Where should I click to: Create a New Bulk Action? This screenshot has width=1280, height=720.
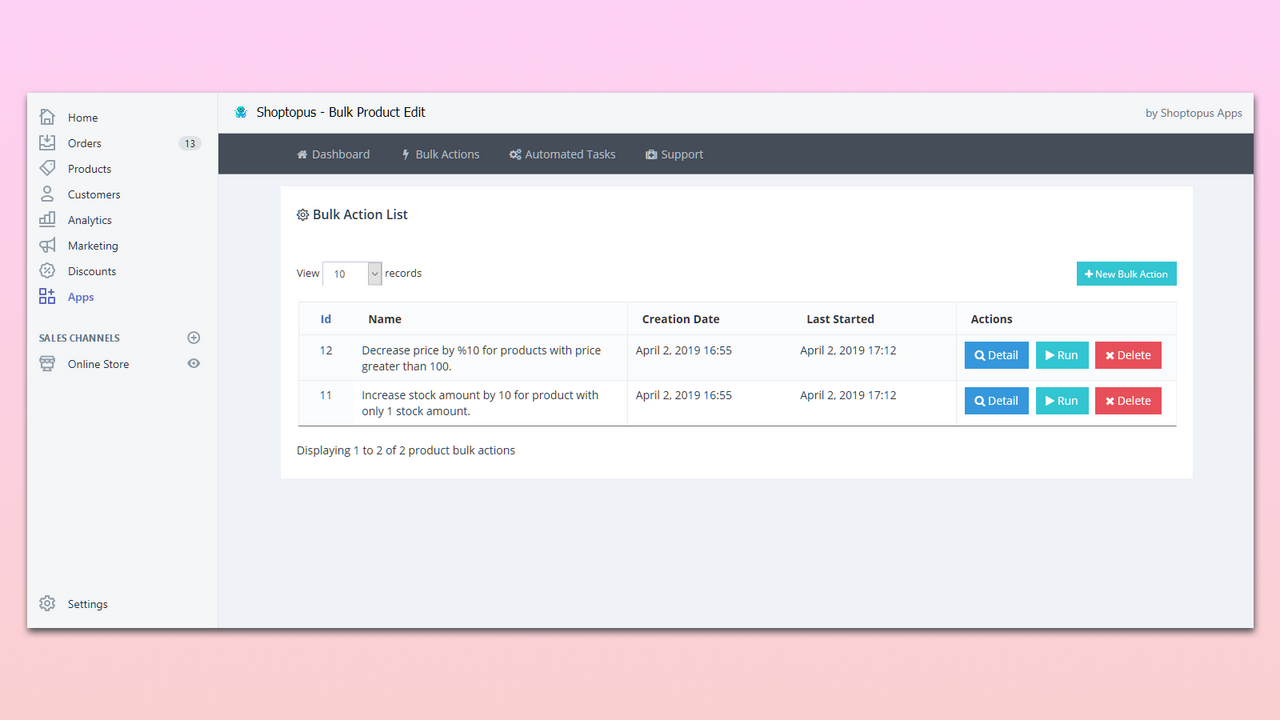point(1126,273)
